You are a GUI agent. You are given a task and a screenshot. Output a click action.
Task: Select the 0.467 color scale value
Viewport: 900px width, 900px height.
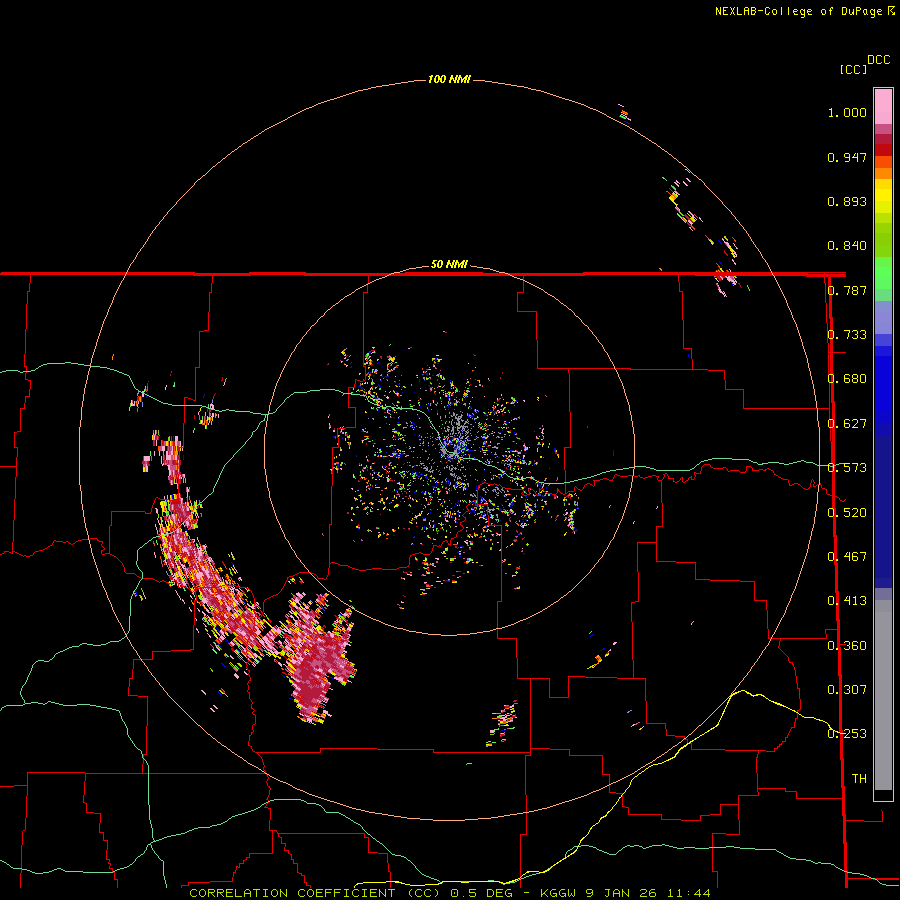[x=847, y=556]
